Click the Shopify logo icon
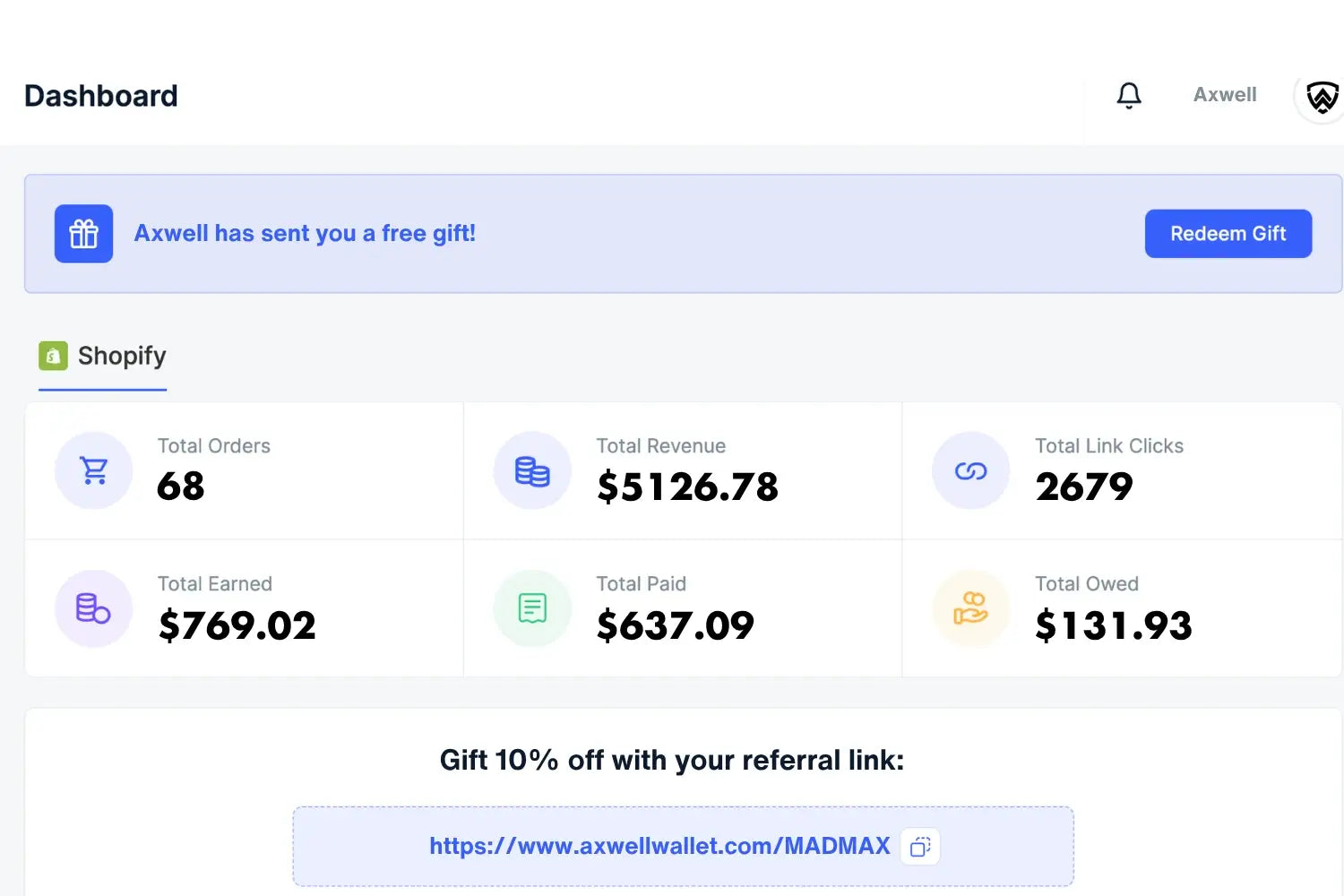This screenshot has height=896, width=1344. (x=53, y=356)
